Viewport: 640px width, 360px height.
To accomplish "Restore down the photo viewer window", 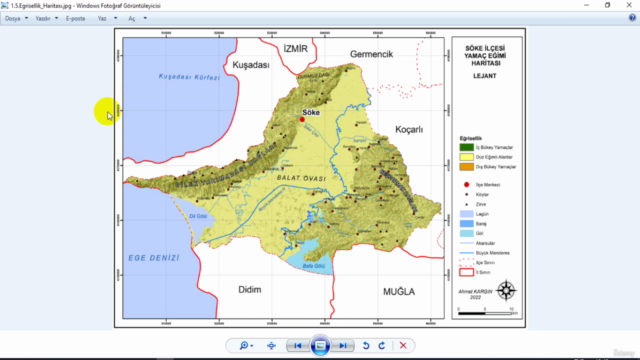I will (608, 5).
